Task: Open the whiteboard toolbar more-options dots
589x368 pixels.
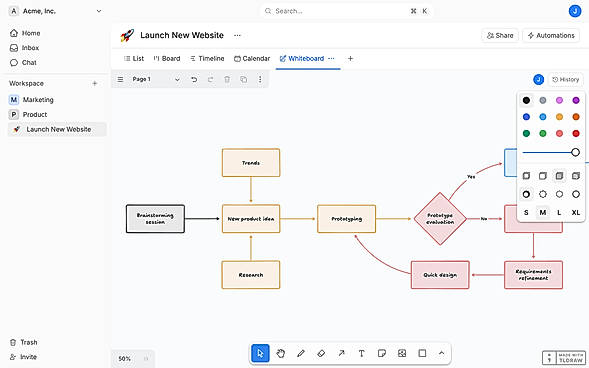Action: coord(260,79)
